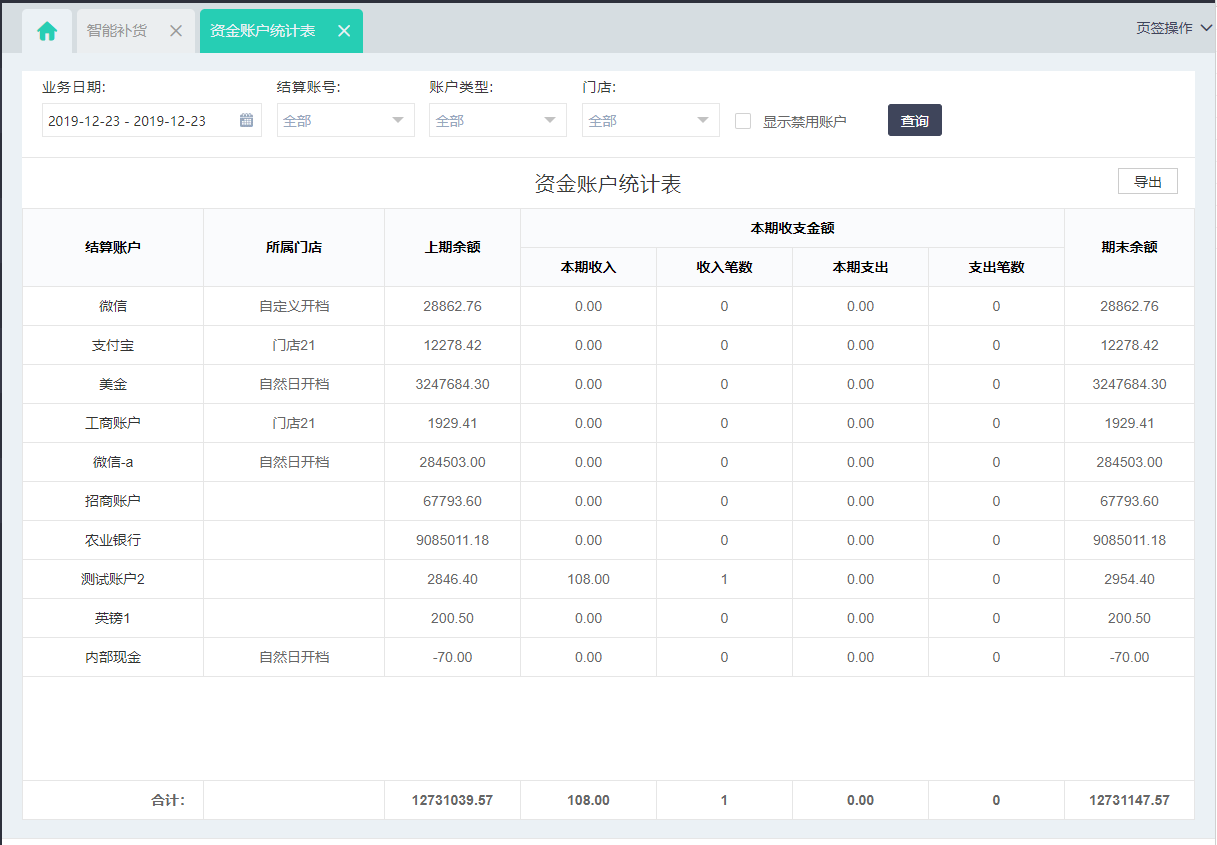The image size is (1217, 845).
Task: Select the 微信-a account cell
Action: (x=113, y=462)
